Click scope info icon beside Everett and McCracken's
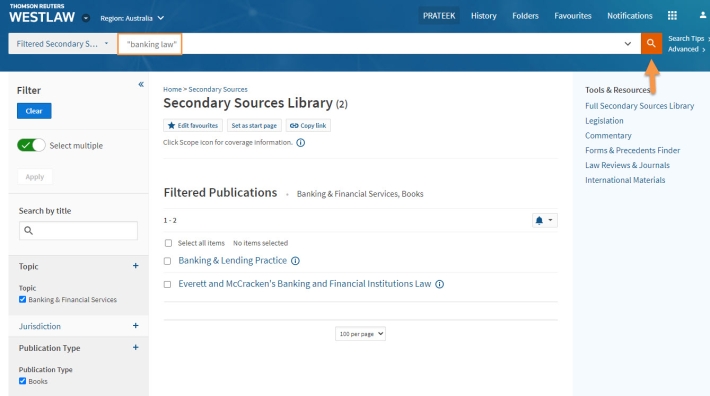 [x=439, y=284]
